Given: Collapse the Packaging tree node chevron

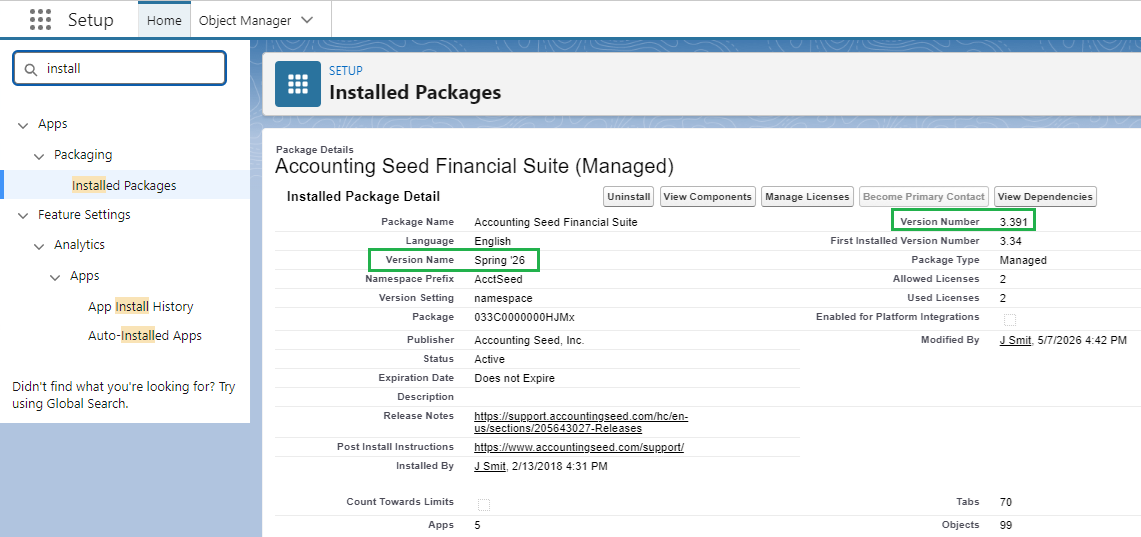Looking at the screenshot, I should point(38,156).
